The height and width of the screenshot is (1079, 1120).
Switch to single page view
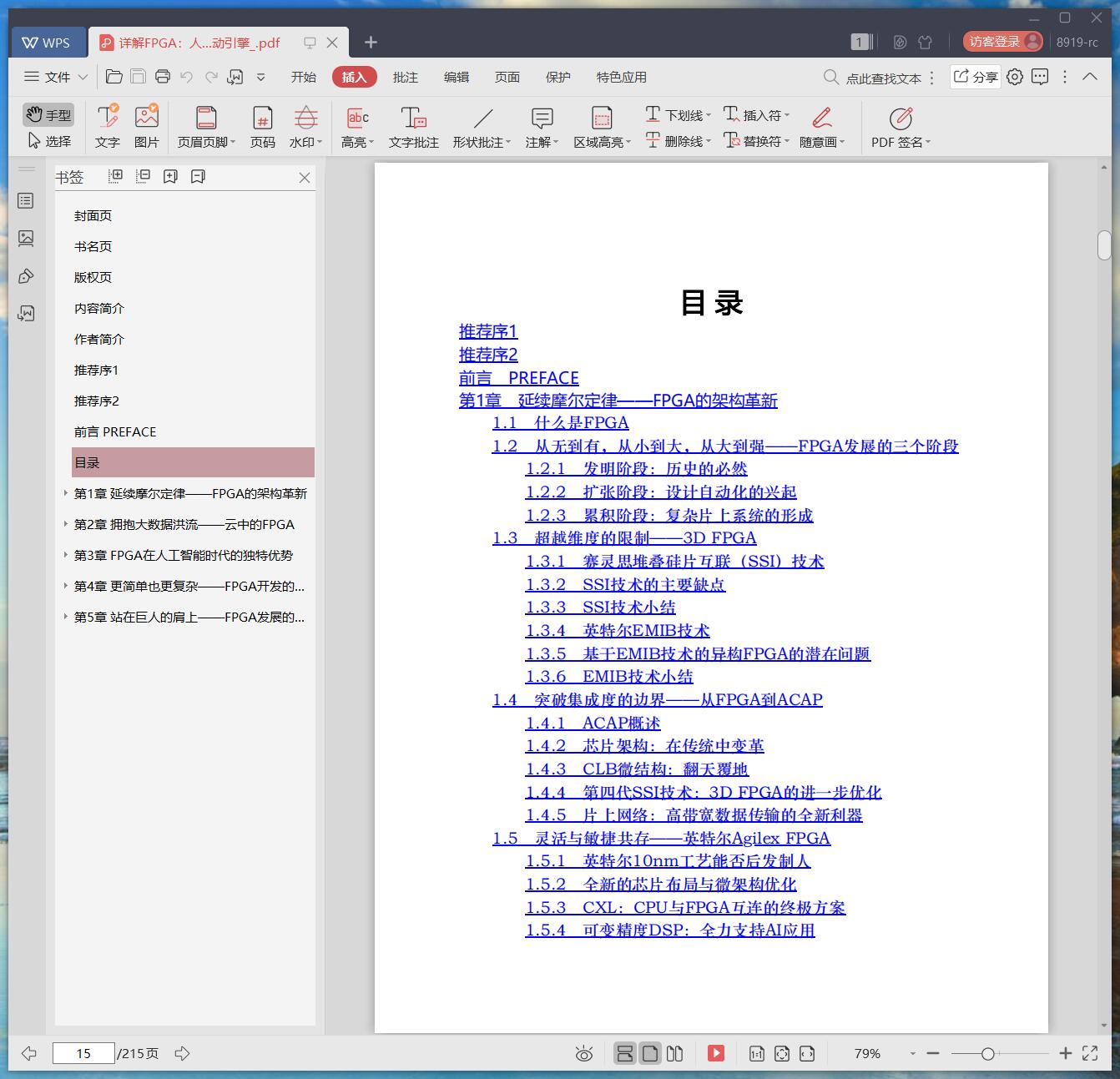(x=650, y=1053)
